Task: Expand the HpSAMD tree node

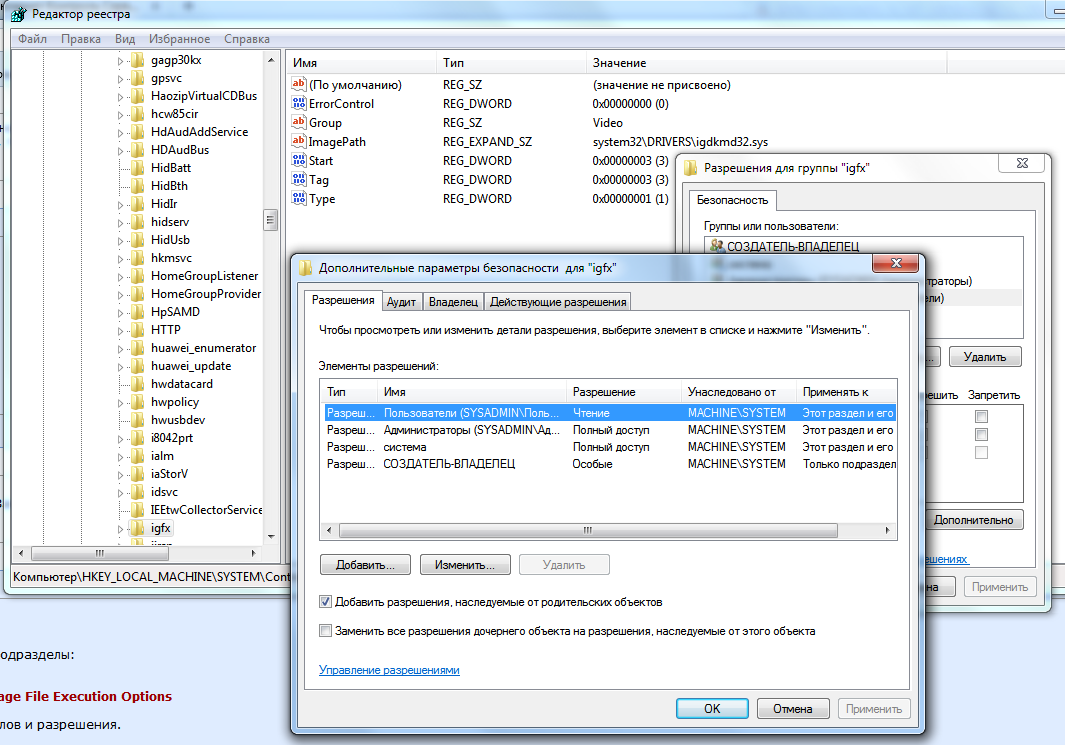Action: (x=120, y=312)
